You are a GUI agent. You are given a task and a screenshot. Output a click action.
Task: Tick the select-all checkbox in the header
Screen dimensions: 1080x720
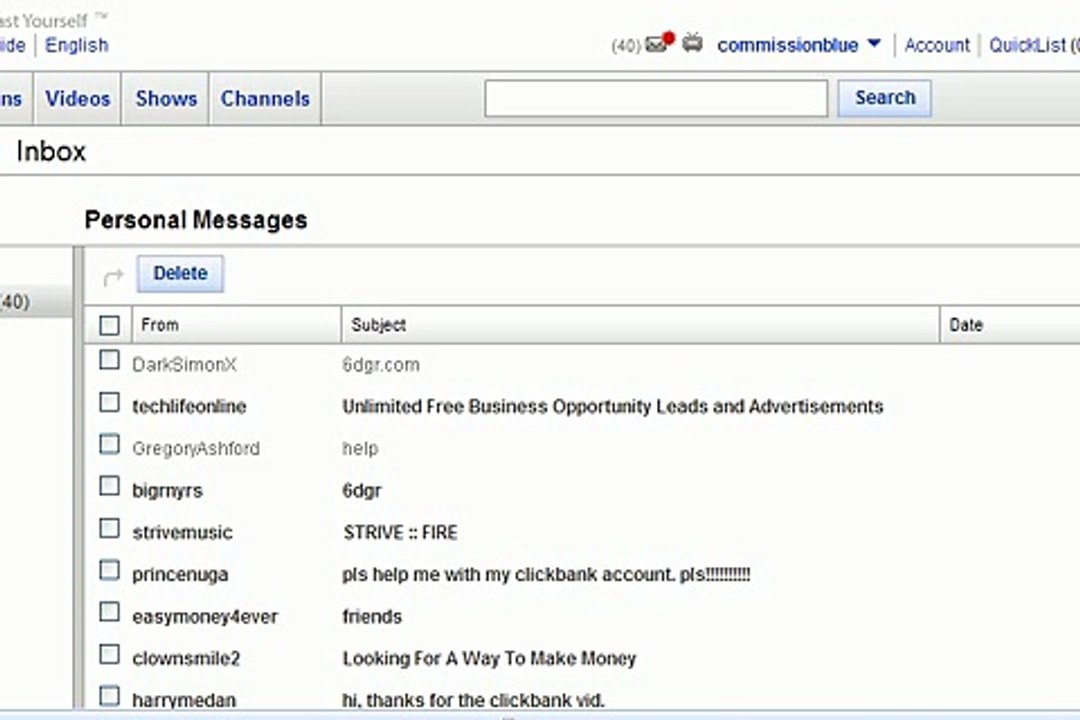[109, 325]
